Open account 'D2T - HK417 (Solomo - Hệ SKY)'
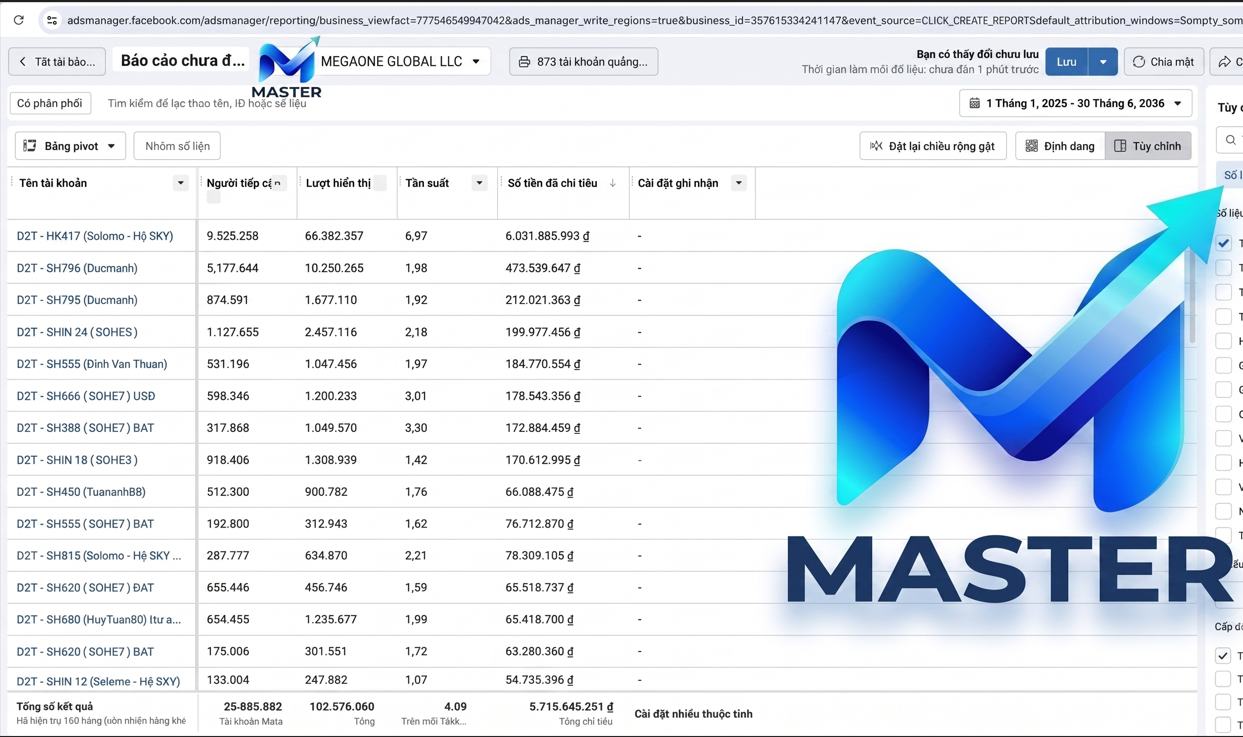Image resolution: width=1243 pixels, height=737 pixels. [95, 236]
